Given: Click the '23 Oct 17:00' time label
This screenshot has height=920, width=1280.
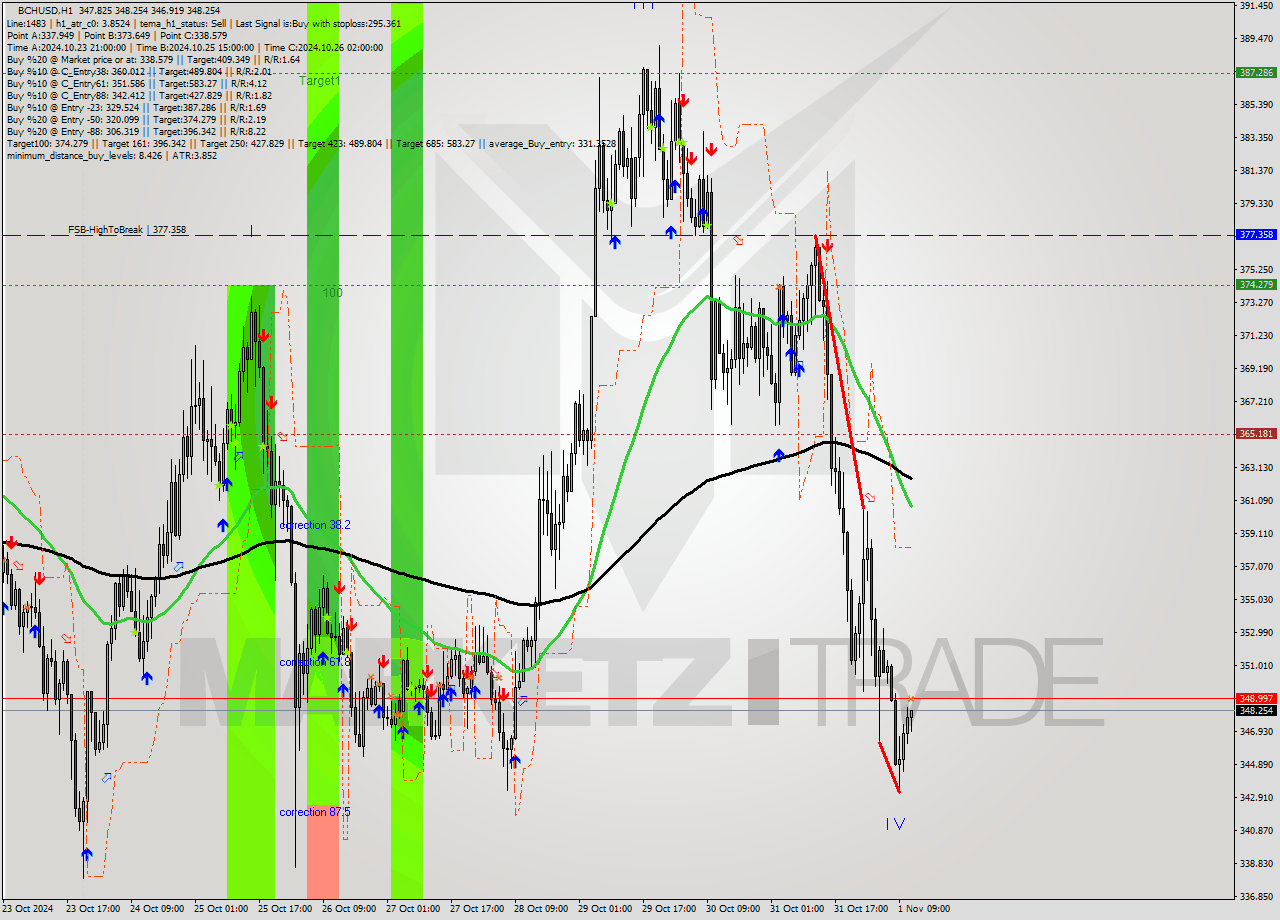Looking at the screenshot, I should (93, 909).
